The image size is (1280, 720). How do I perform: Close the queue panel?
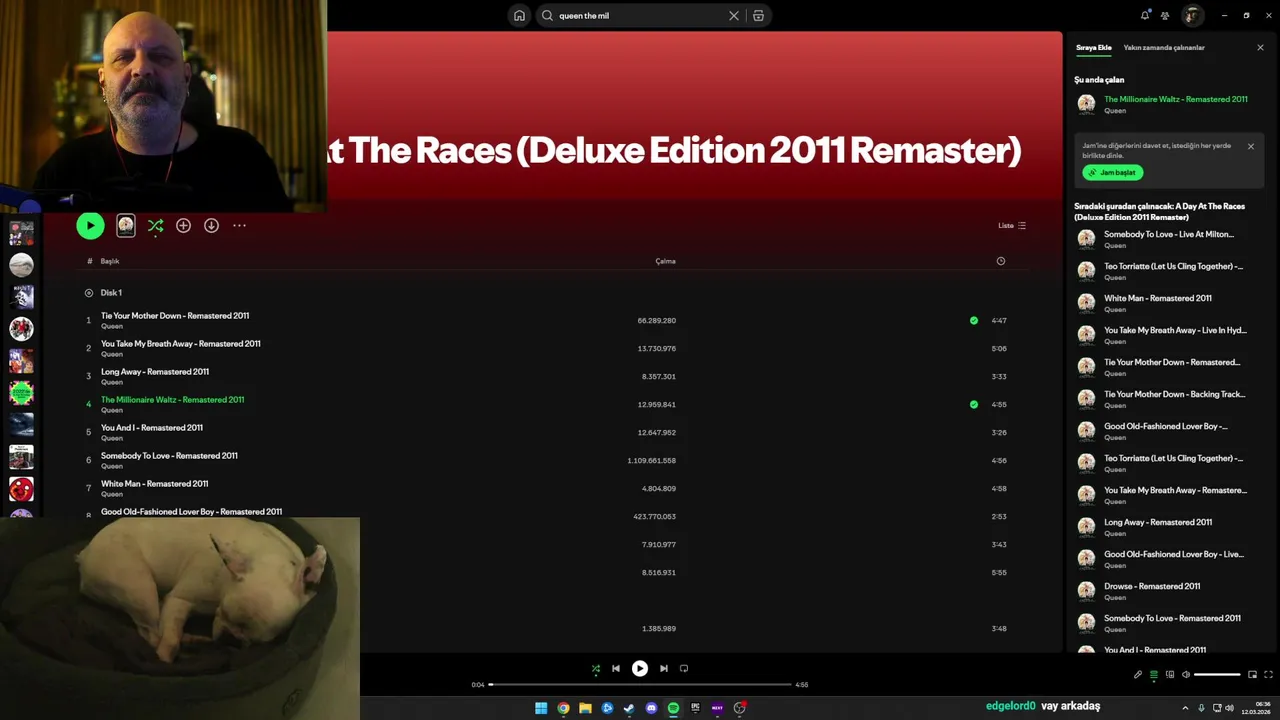(1260, 48)
